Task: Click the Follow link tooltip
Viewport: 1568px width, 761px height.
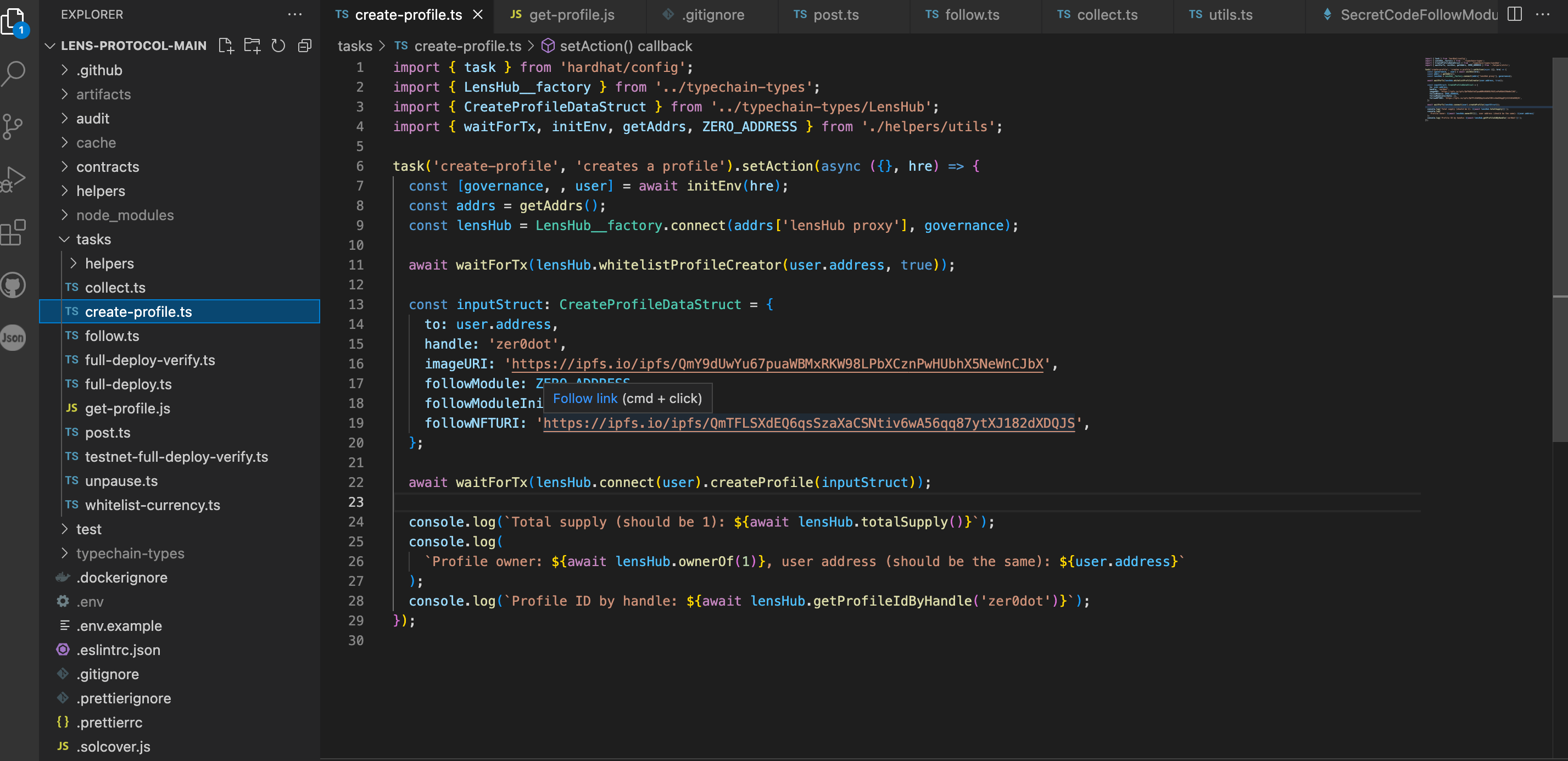Action: coord(628,399)
